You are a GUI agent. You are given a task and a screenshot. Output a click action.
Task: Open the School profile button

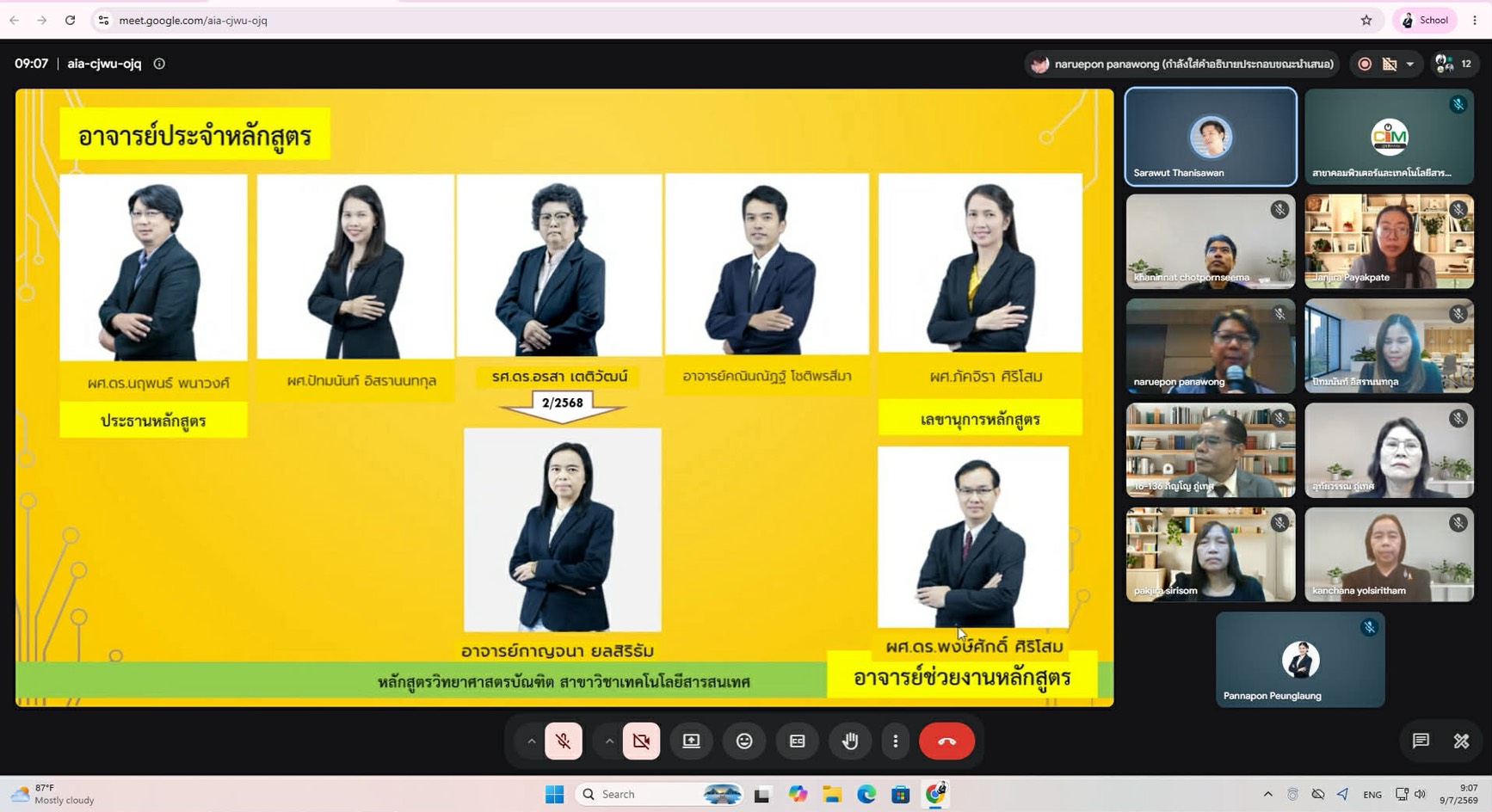[1426, 20]
